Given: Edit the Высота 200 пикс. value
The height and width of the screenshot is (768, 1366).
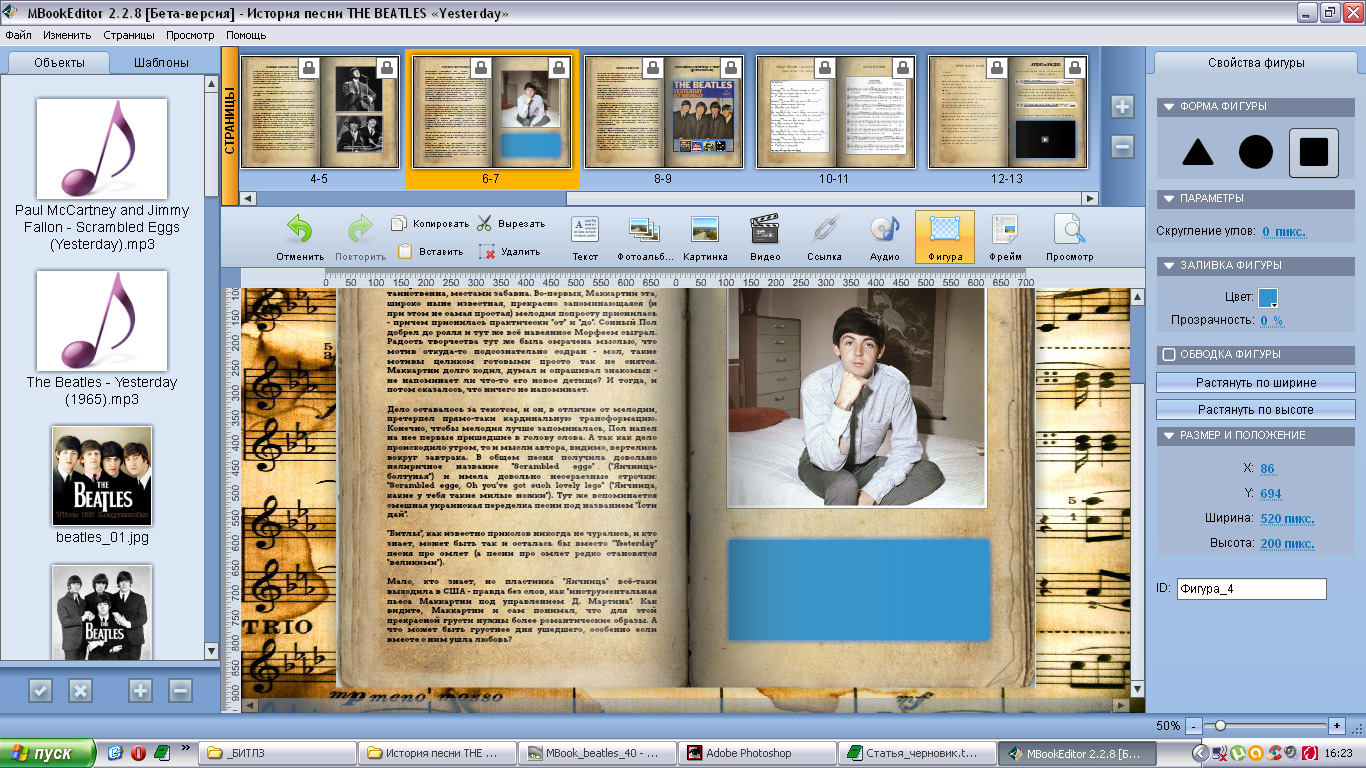Looking at the screenshot, I should [x=1287, y=544].
